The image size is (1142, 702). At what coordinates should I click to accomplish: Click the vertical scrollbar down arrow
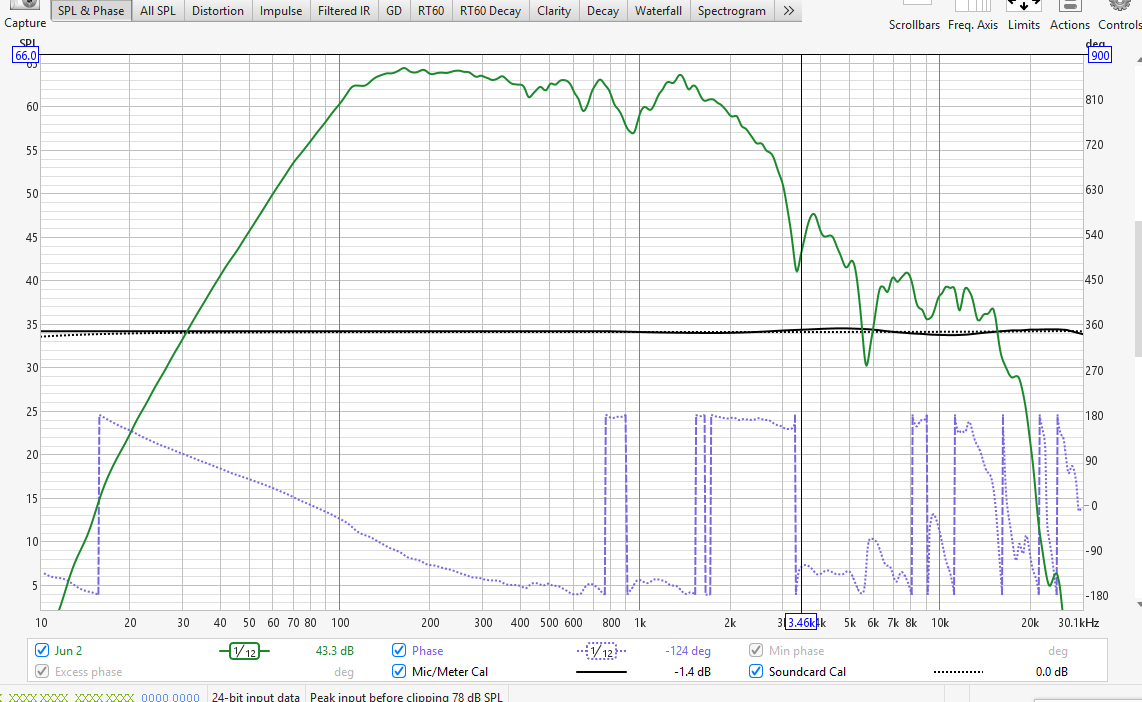1138,604
